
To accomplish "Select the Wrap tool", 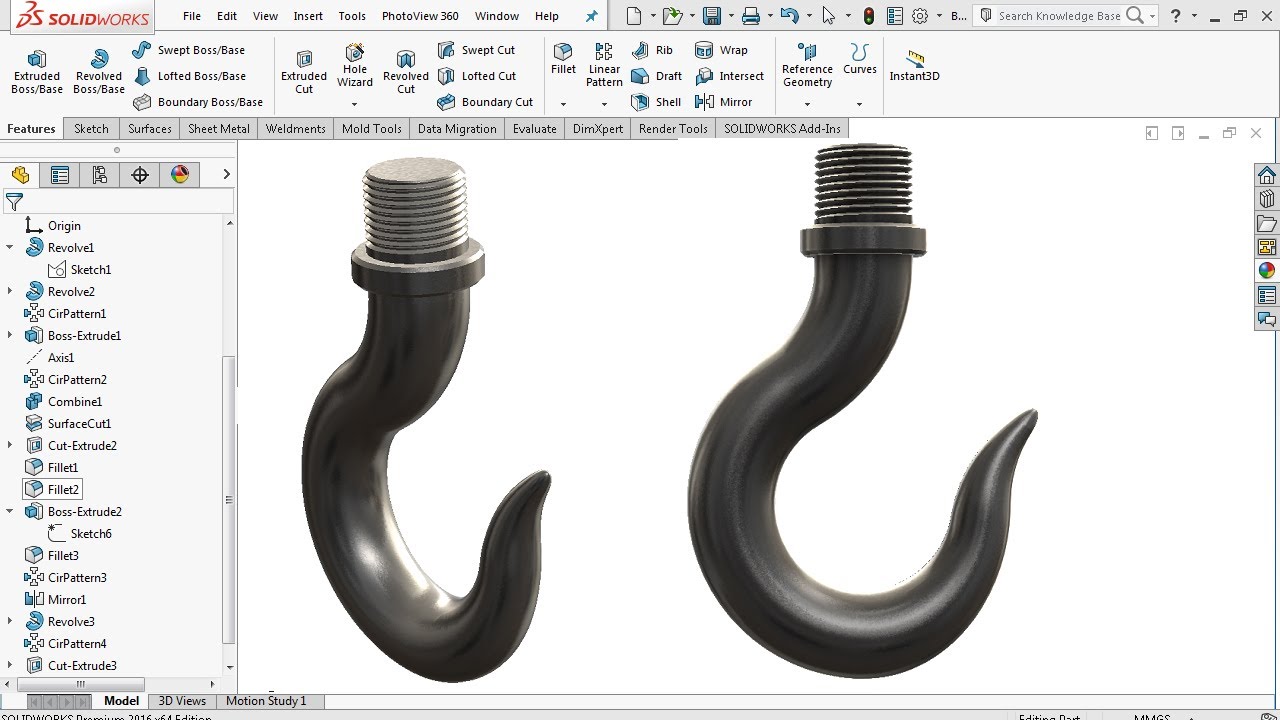I will 721,50.
